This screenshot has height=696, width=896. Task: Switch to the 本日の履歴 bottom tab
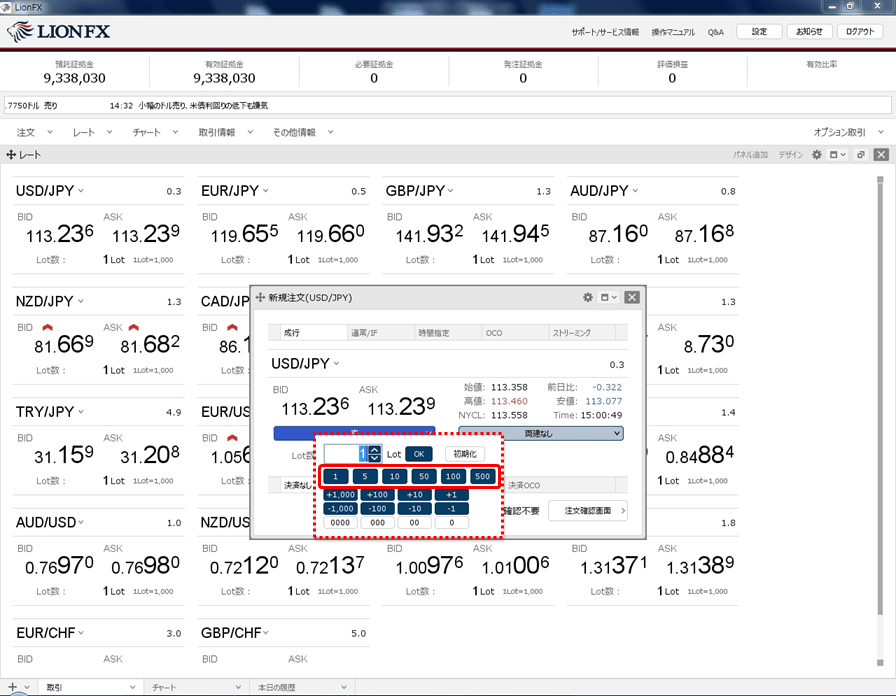[302, 687]
